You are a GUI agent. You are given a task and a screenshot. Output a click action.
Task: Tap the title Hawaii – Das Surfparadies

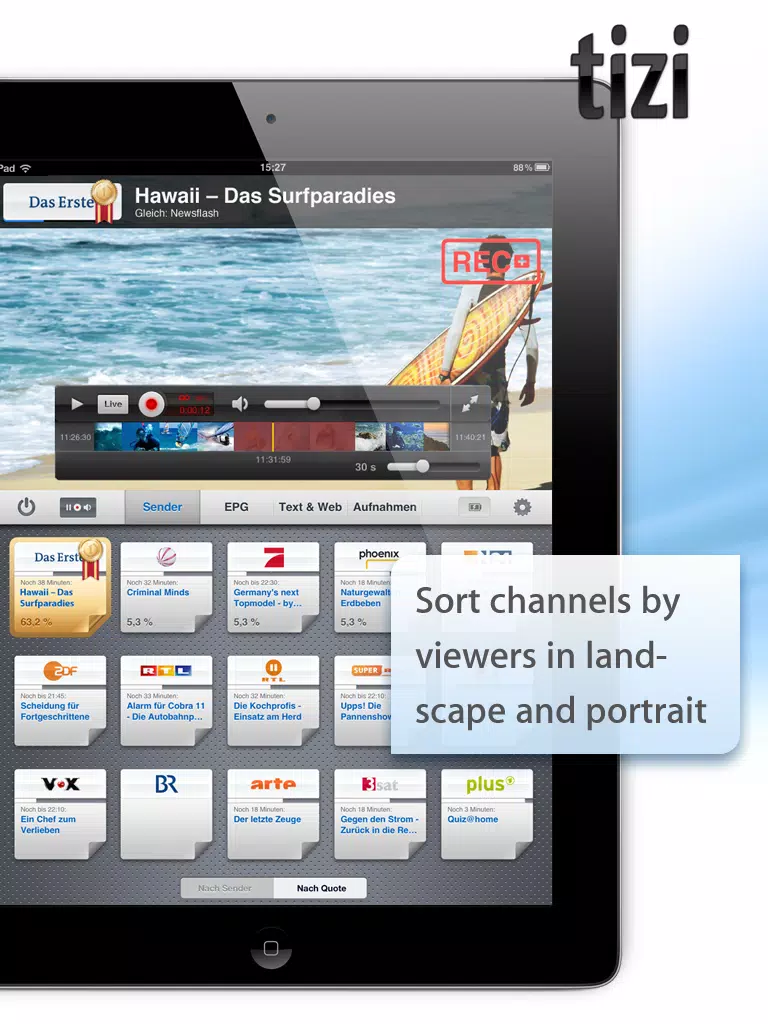(265, 195)
